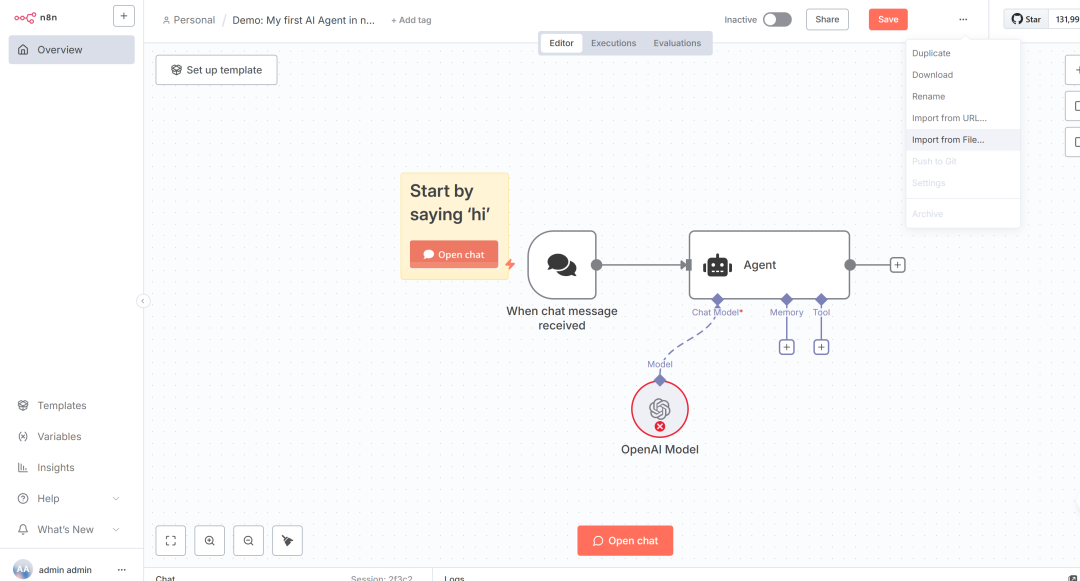The image size is (1080, 581).
Task: Click the Personal project breadcrumb
Action: click(189, 20)
